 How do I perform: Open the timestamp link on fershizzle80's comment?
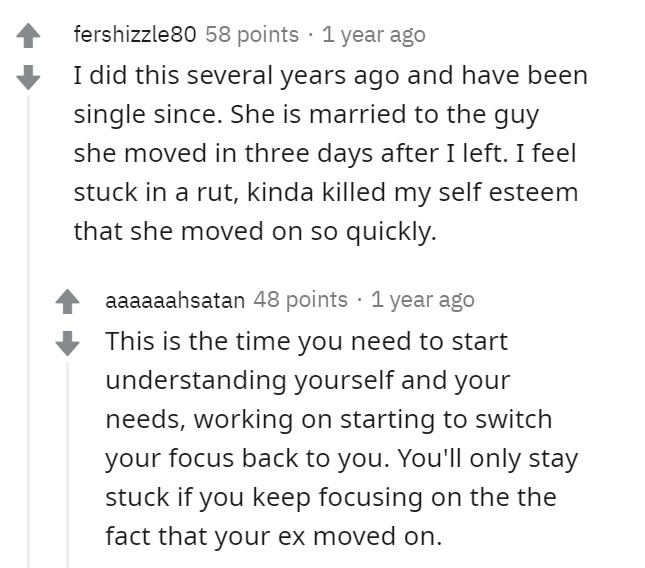(374, 35)
